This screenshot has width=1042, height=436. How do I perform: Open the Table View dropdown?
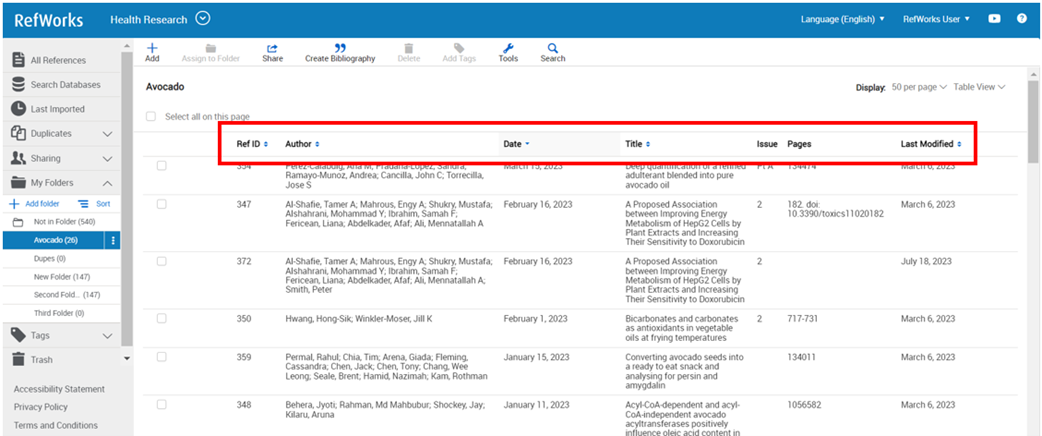pos(980,87)
